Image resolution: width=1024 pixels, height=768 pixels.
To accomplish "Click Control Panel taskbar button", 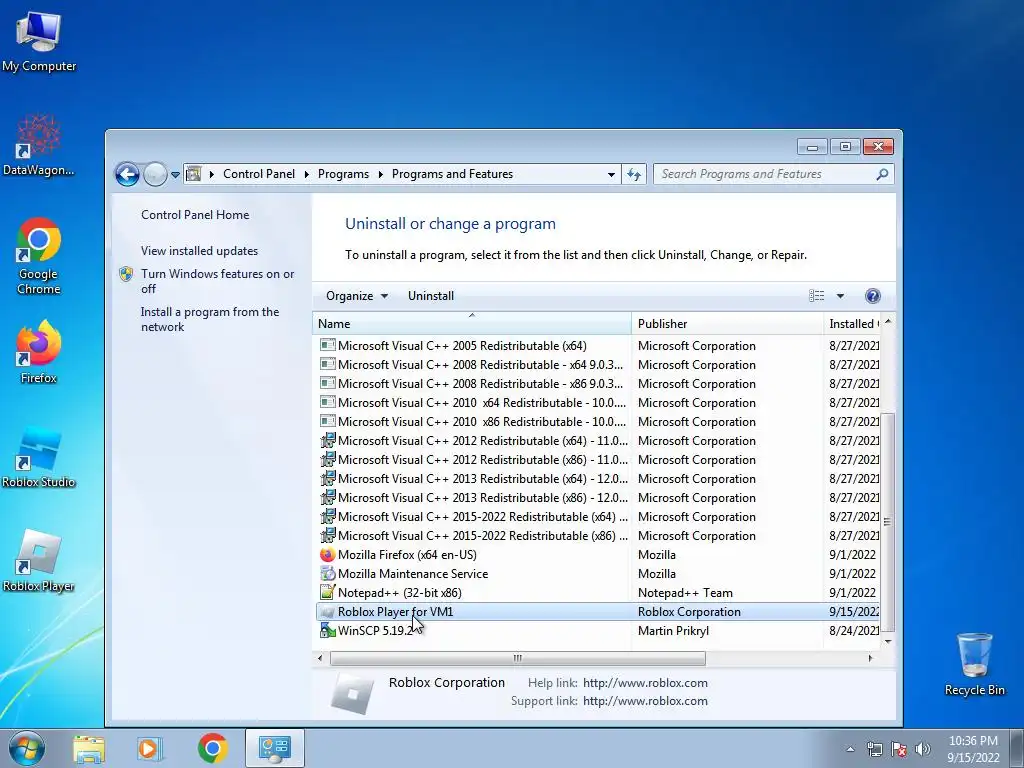I will pos(274,748).
